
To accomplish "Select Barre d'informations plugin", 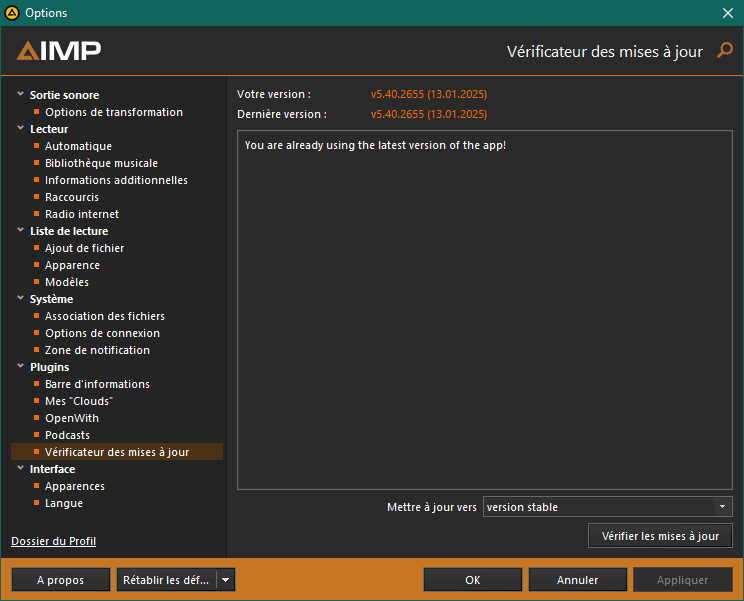I will pyautogui.click(x=97, y=384).
